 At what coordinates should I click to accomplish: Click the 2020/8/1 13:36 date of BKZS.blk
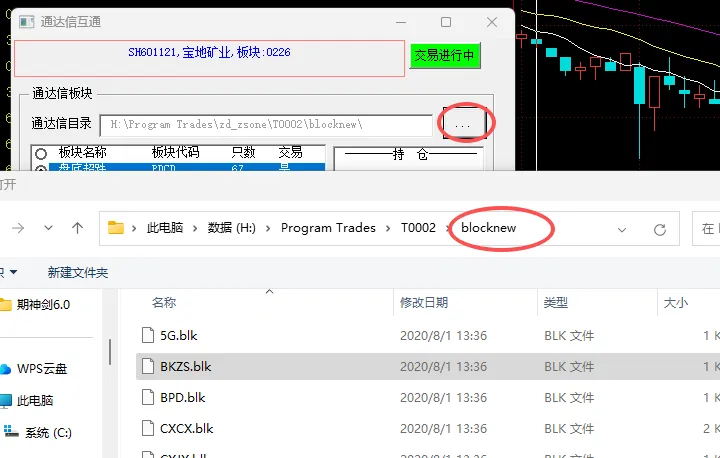click(x=443, y=367)
